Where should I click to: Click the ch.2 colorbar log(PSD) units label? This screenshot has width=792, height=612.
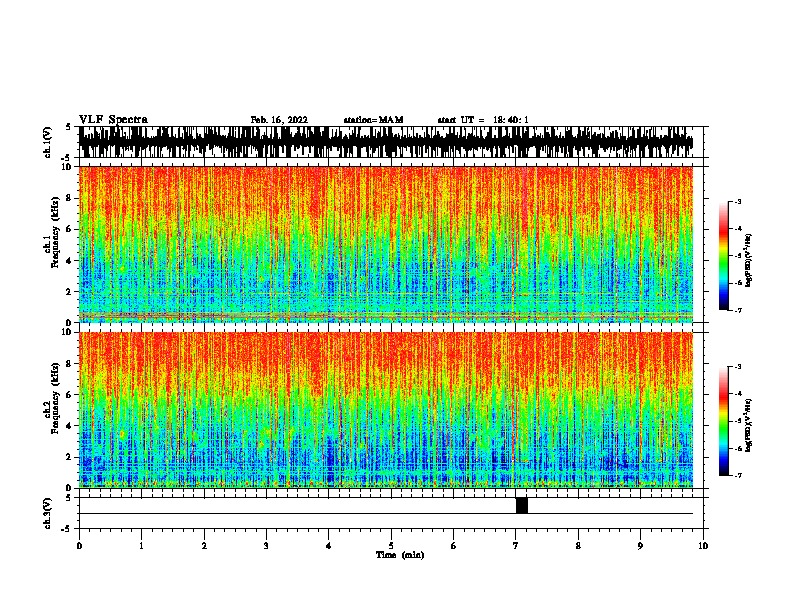tap(749, 425)
